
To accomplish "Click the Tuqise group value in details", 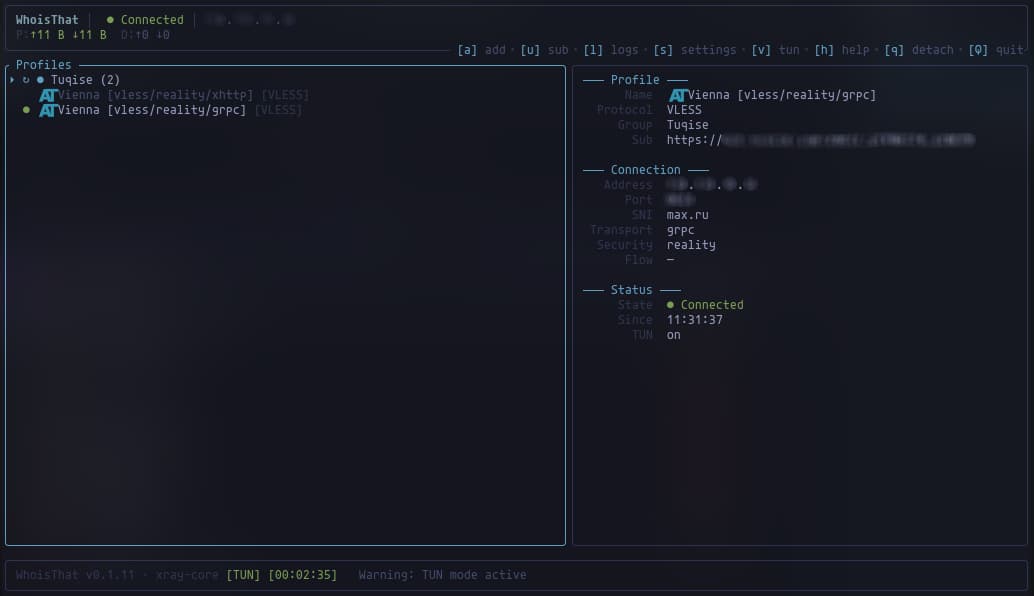I will pyautogui.click(x=687, y=125).
